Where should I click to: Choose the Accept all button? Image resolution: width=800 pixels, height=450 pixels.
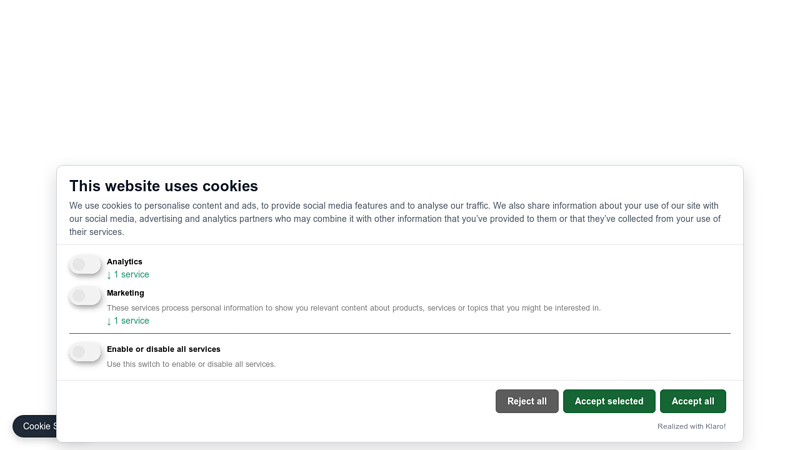tap(693, 401)
